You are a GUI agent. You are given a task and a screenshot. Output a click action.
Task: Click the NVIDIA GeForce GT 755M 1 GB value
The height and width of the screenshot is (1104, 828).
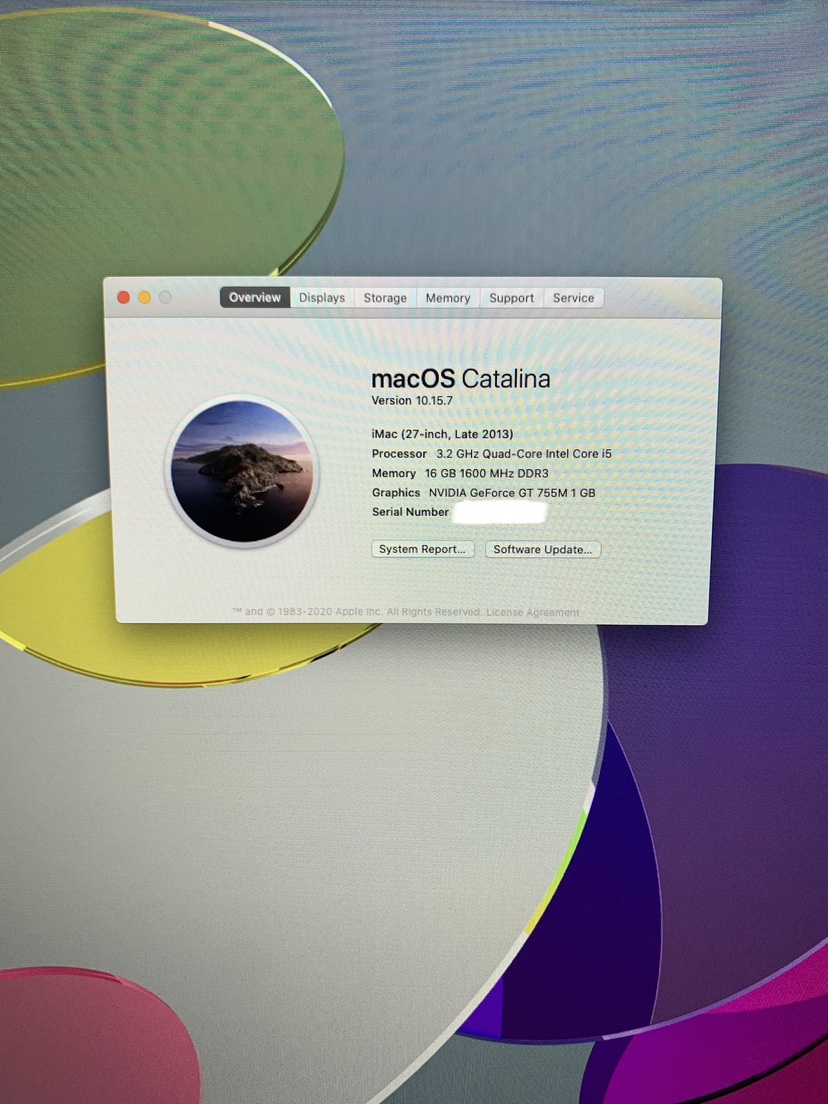[x=512, y=493]
